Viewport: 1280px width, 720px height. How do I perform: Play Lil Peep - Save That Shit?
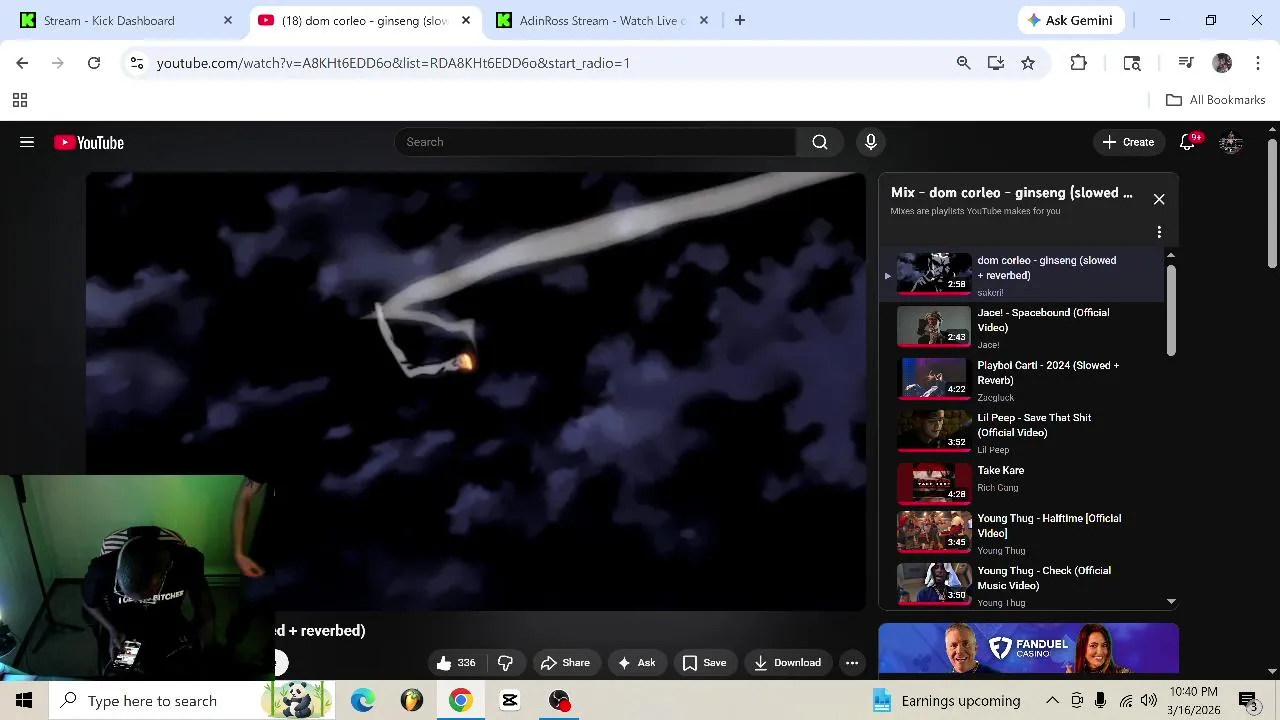[1022, 432]
